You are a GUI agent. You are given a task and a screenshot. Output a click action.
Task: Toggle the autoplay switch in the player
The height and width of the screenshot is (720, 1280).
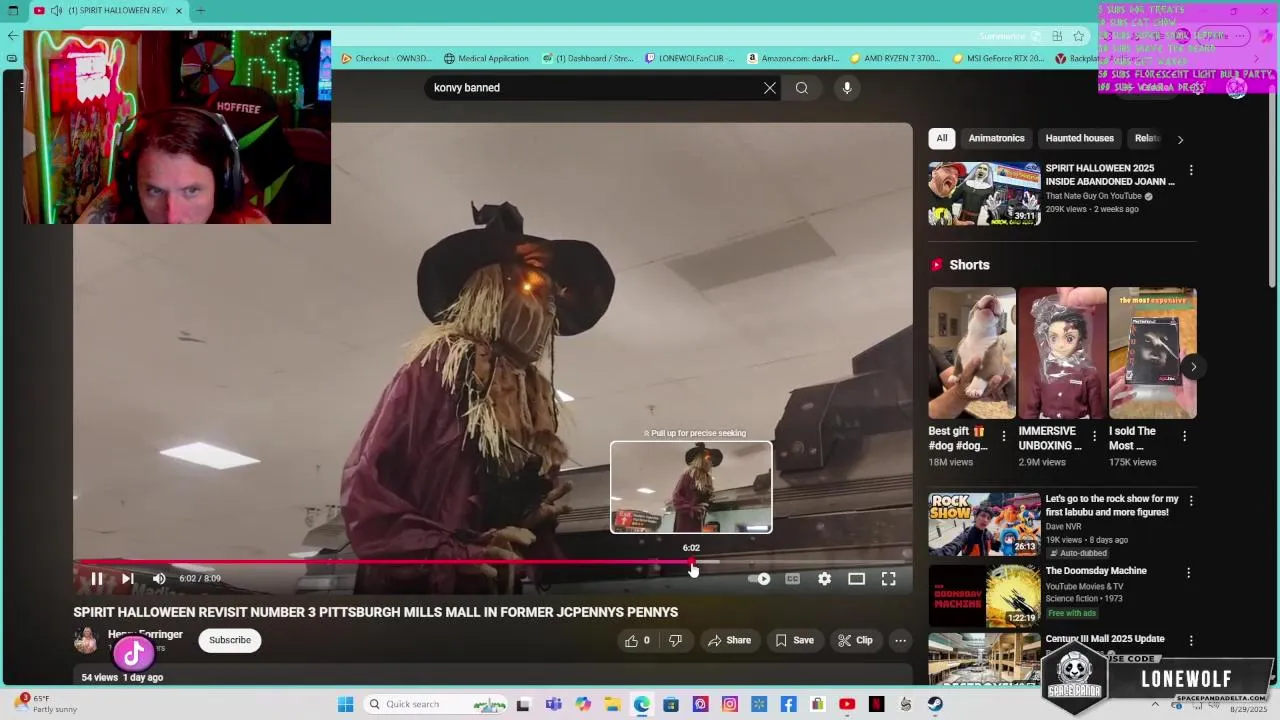(x=759, y=579)
